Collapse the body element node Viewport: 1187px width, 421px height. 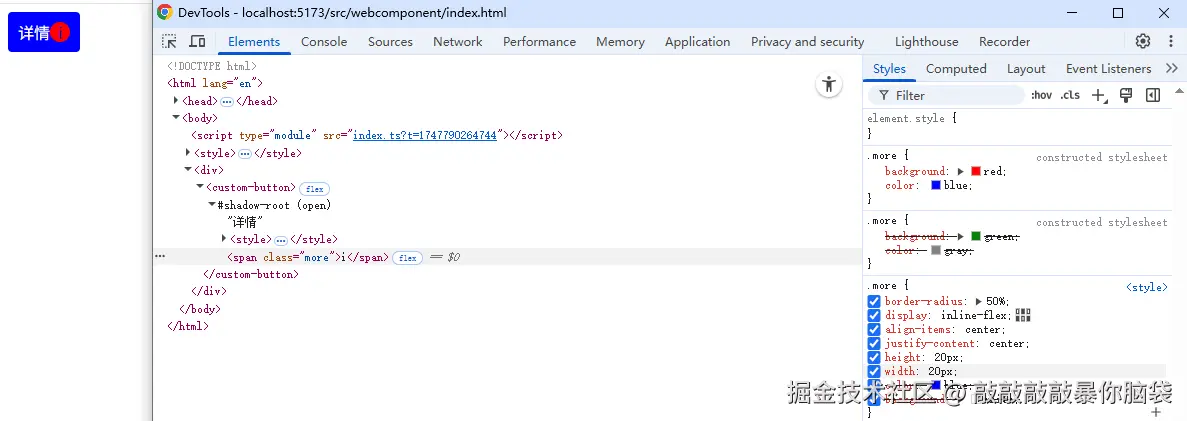176,117
